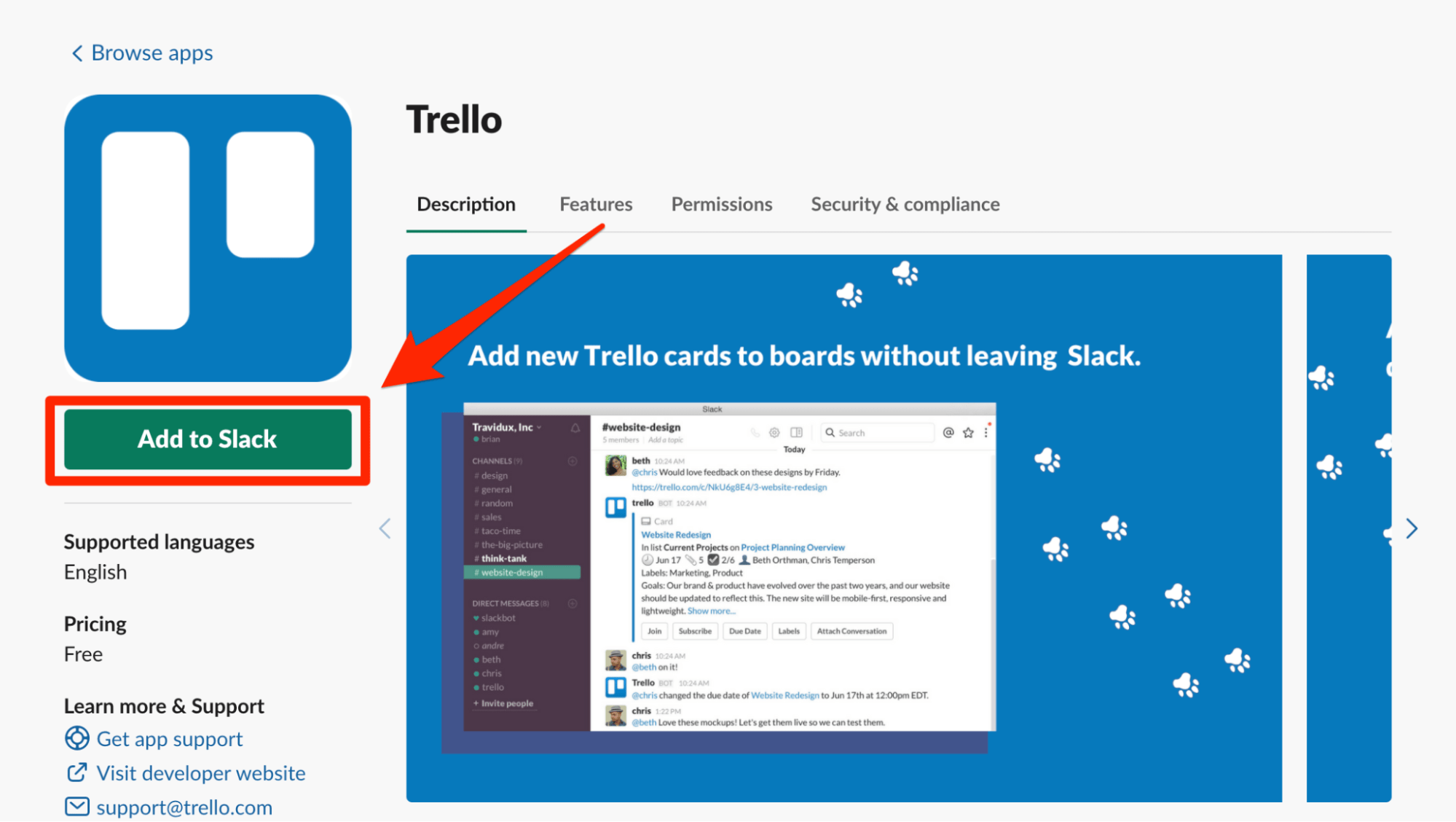This screenshot has height=822, width=1456.
Task: Open the Permissions tab
Action: 720,203
